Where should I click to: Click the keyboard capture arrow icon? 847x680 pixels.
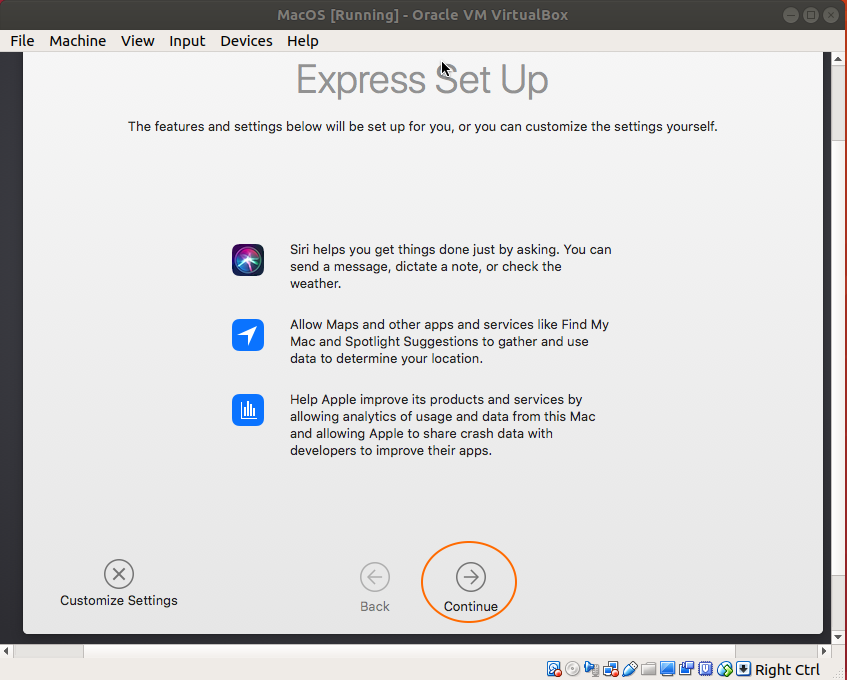click(x=744, y=668)
